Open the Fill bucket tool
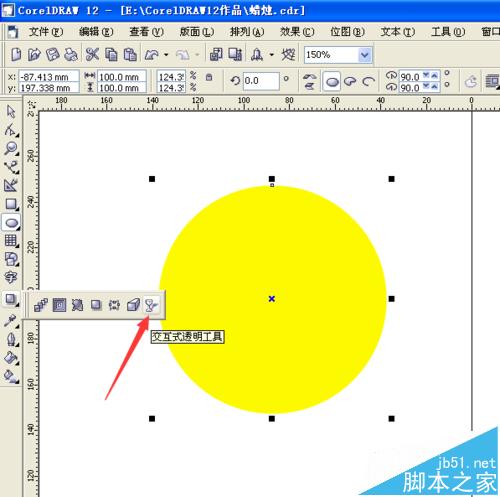500x497 pixels. [11, 358]
